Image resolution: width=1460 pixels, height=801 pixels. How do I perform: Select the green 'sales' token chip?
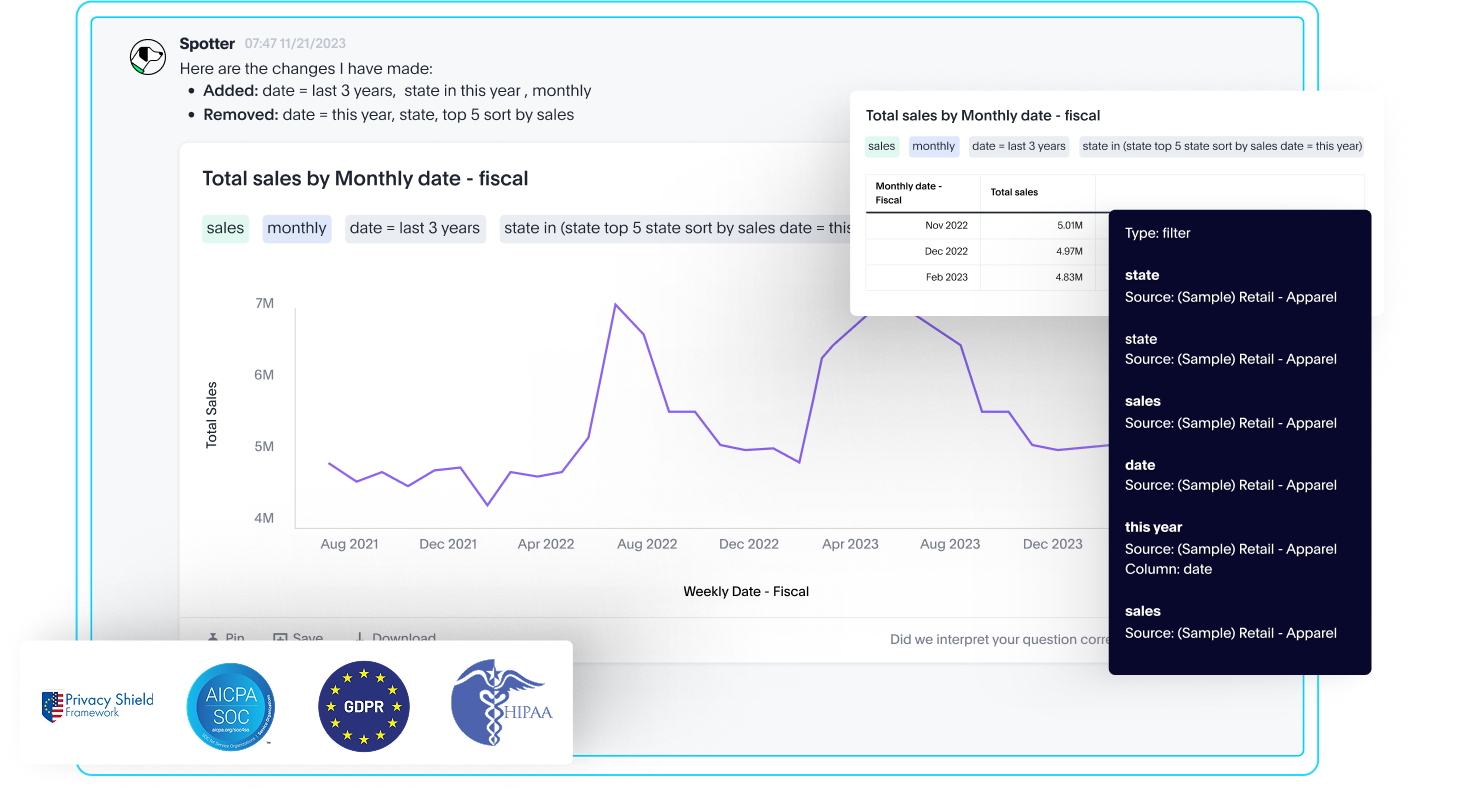[225, 228]
